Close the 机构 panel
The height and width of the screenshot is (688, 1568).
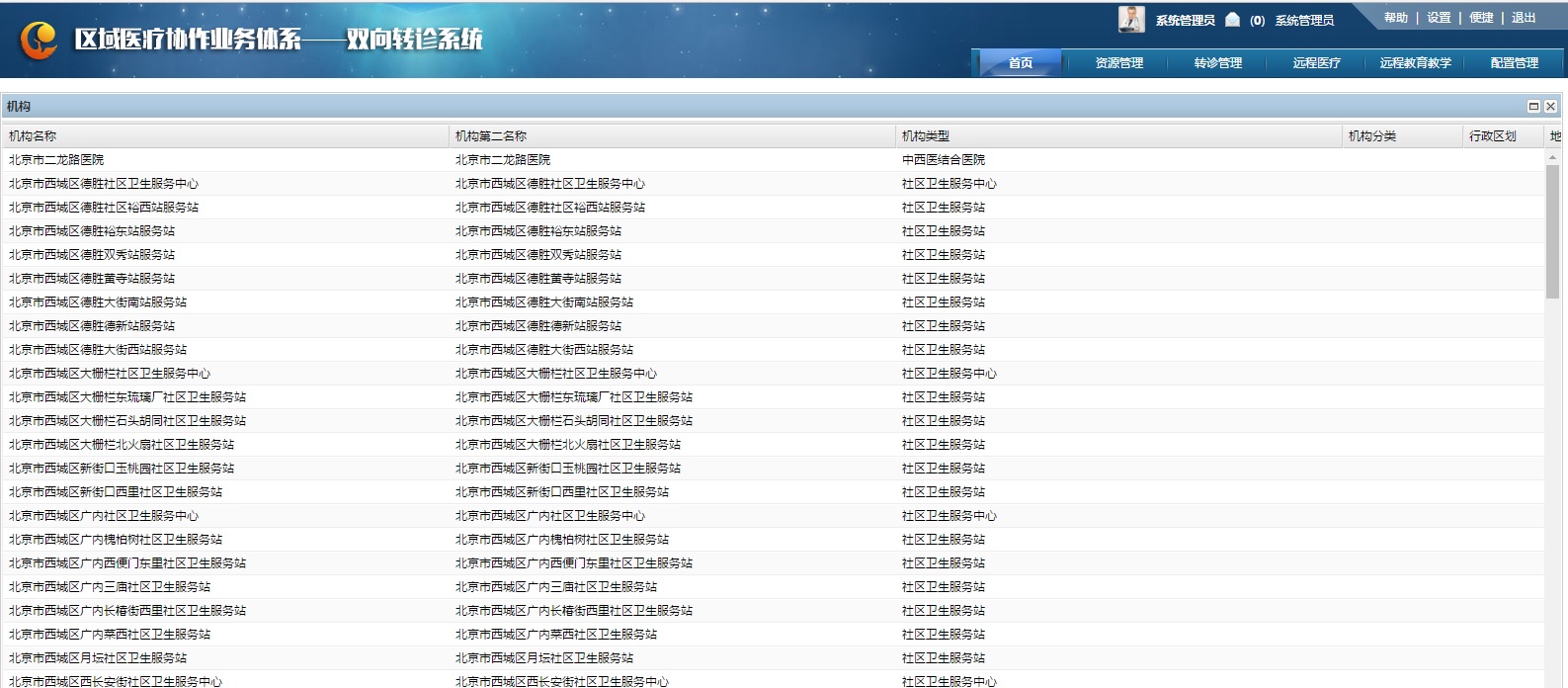[x=1550, y=107]
